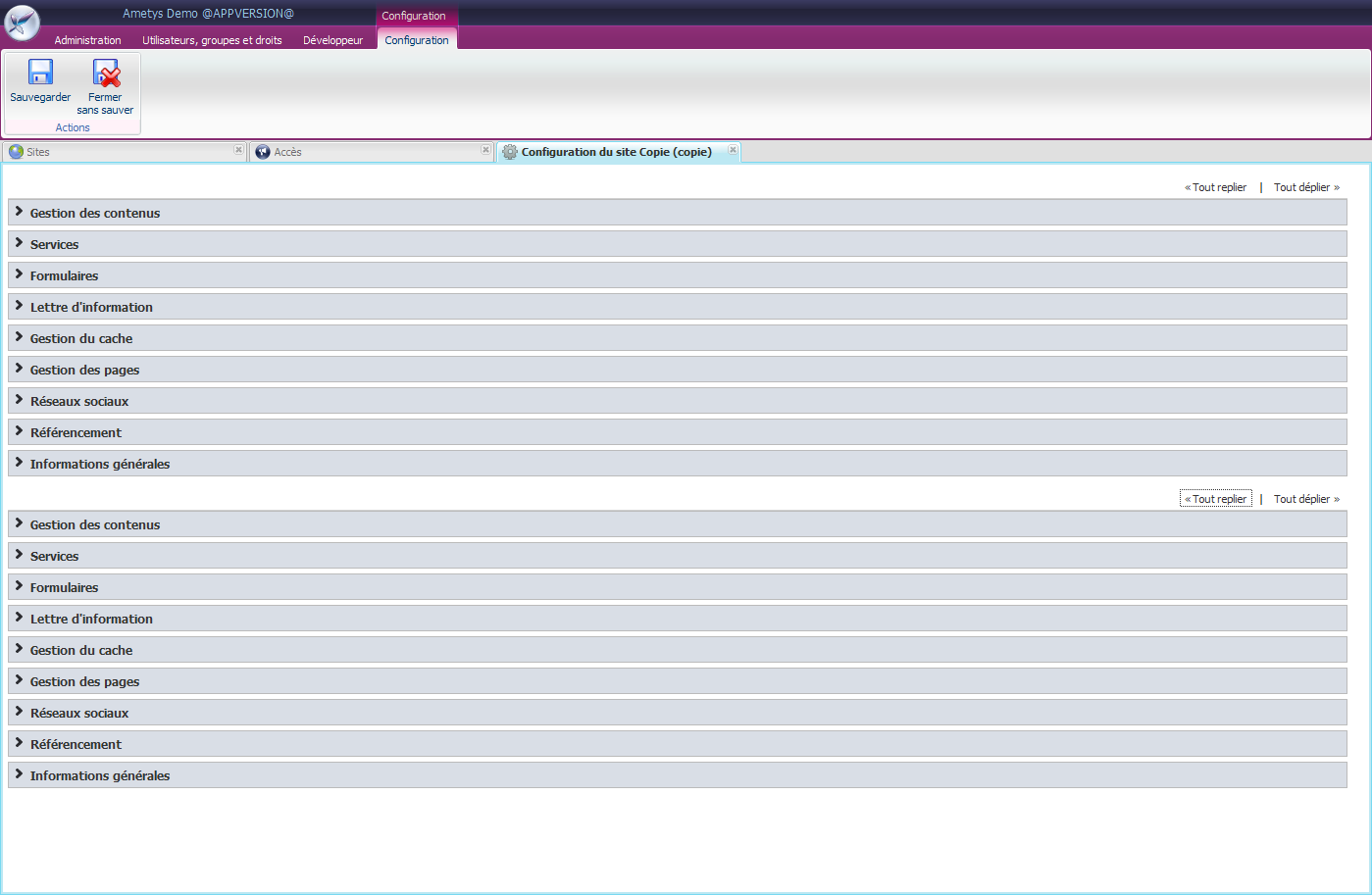This screenshot has height=895, width=1372.
Task: Open Utilisateurs, groupes et droits tab
Action: 212,40
